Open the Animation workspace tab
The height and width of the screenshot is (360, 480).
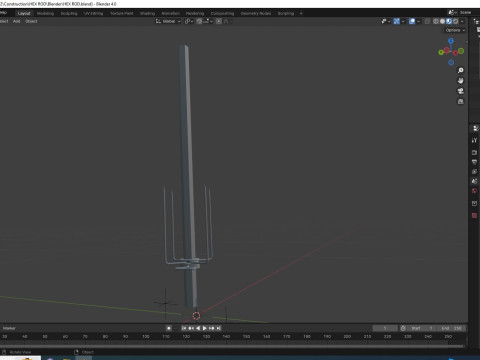click(x=171, y=13)
